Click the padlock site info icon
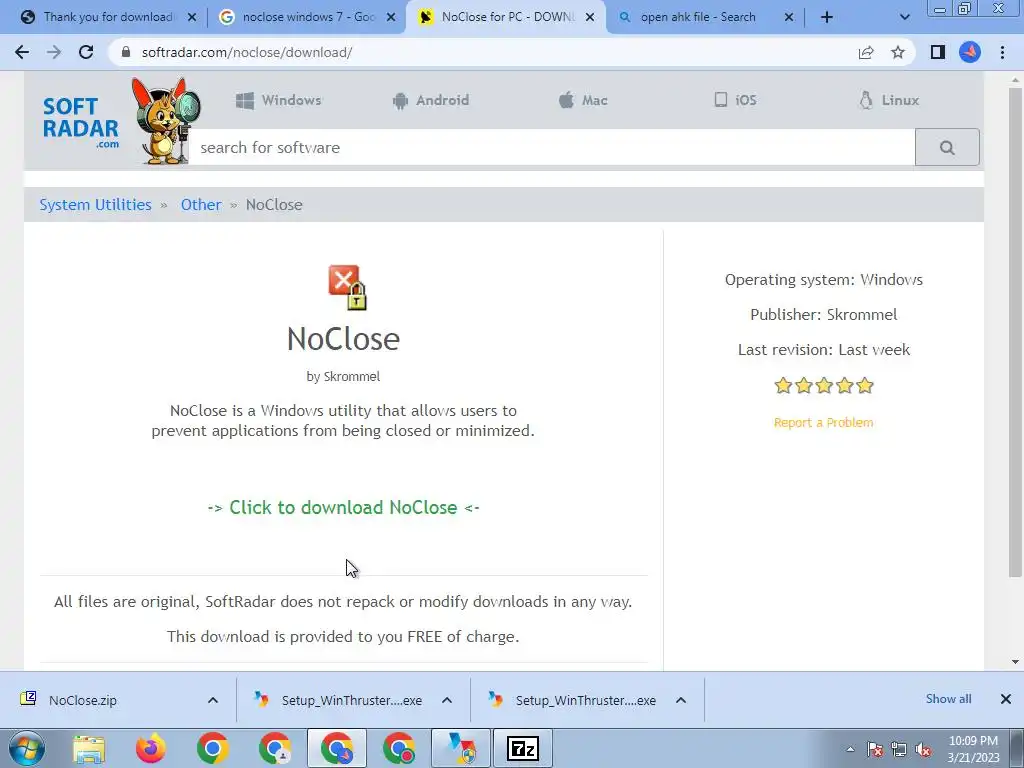1024x768 pixels. coord(126,52)
